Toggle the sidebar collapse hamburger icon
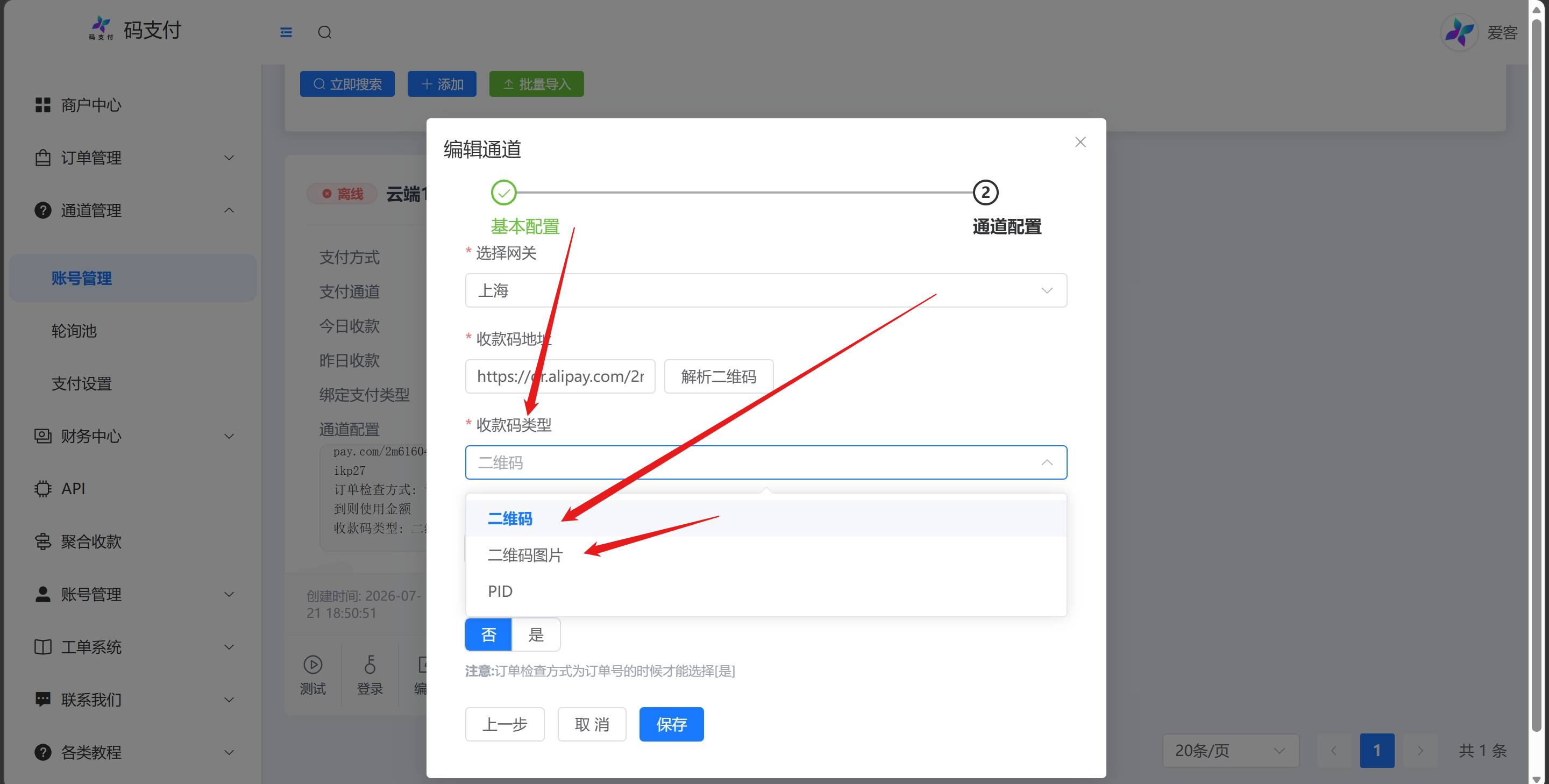 [x=286, y=32]
